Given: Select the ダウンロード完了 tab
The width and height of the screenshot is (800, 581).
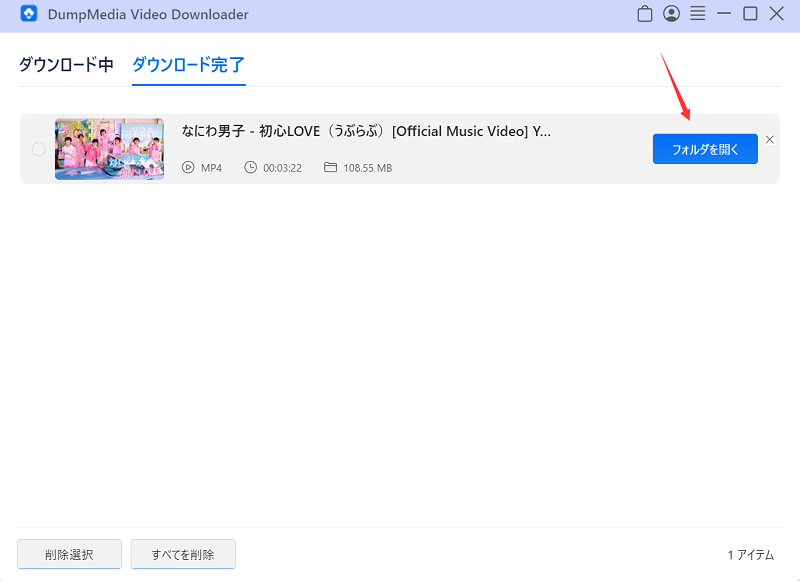Looking at the screenshot, I should 189,65.
